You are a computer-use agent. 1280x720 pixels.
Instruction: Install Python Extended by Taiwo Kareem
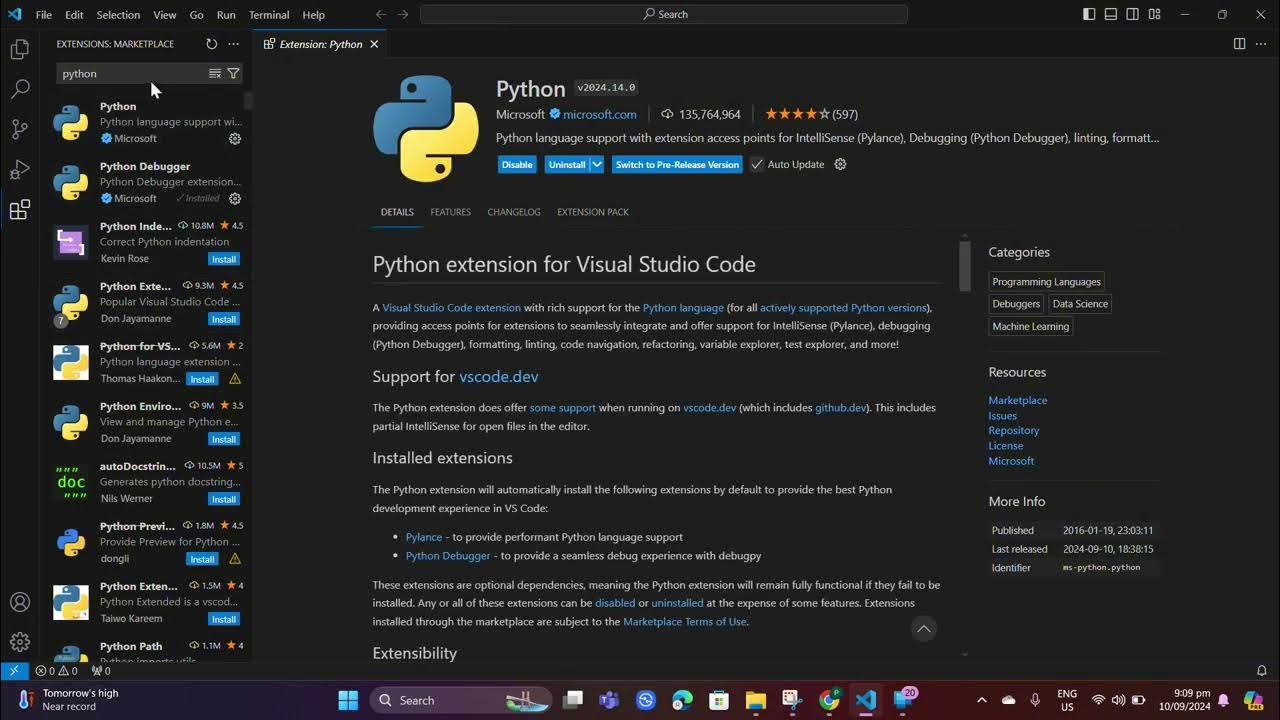pos(224,619)
